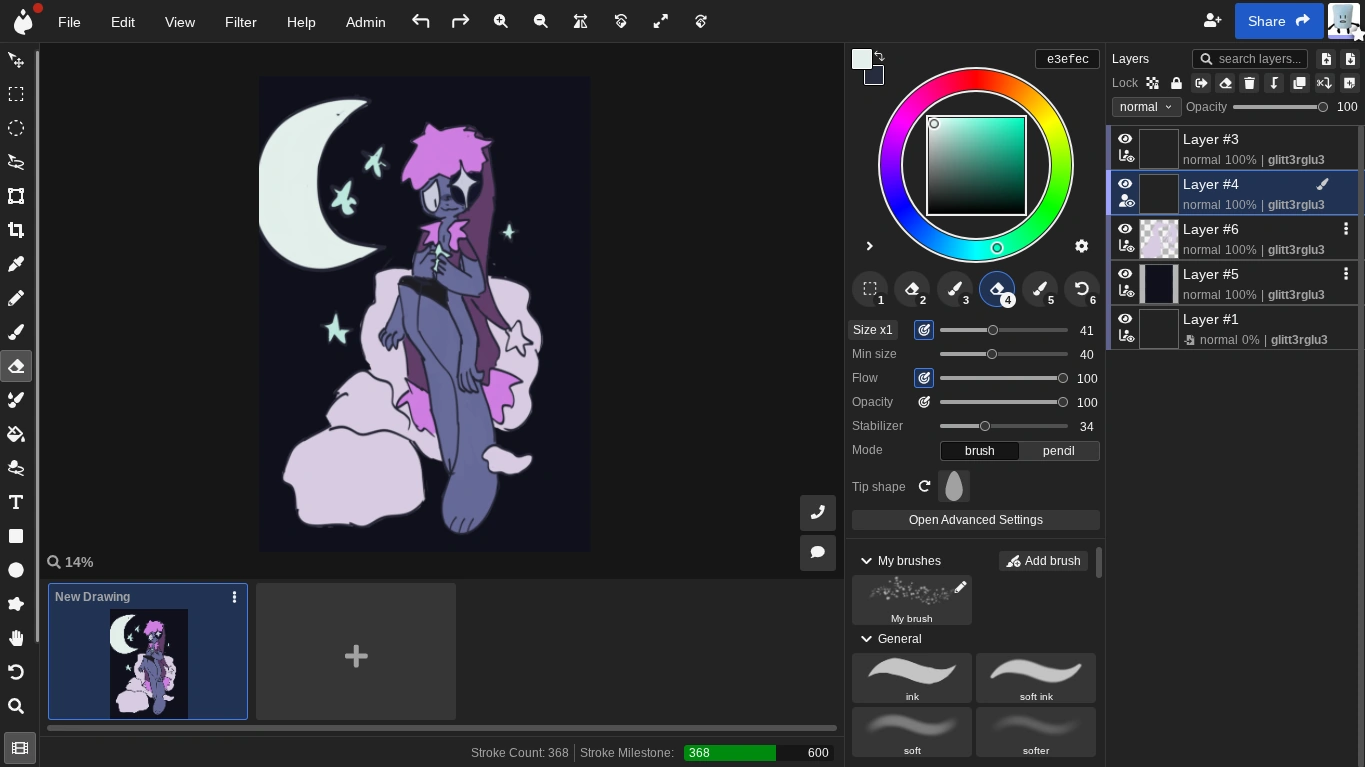Select the Lasso selection tool

click(x=16, y=161)
